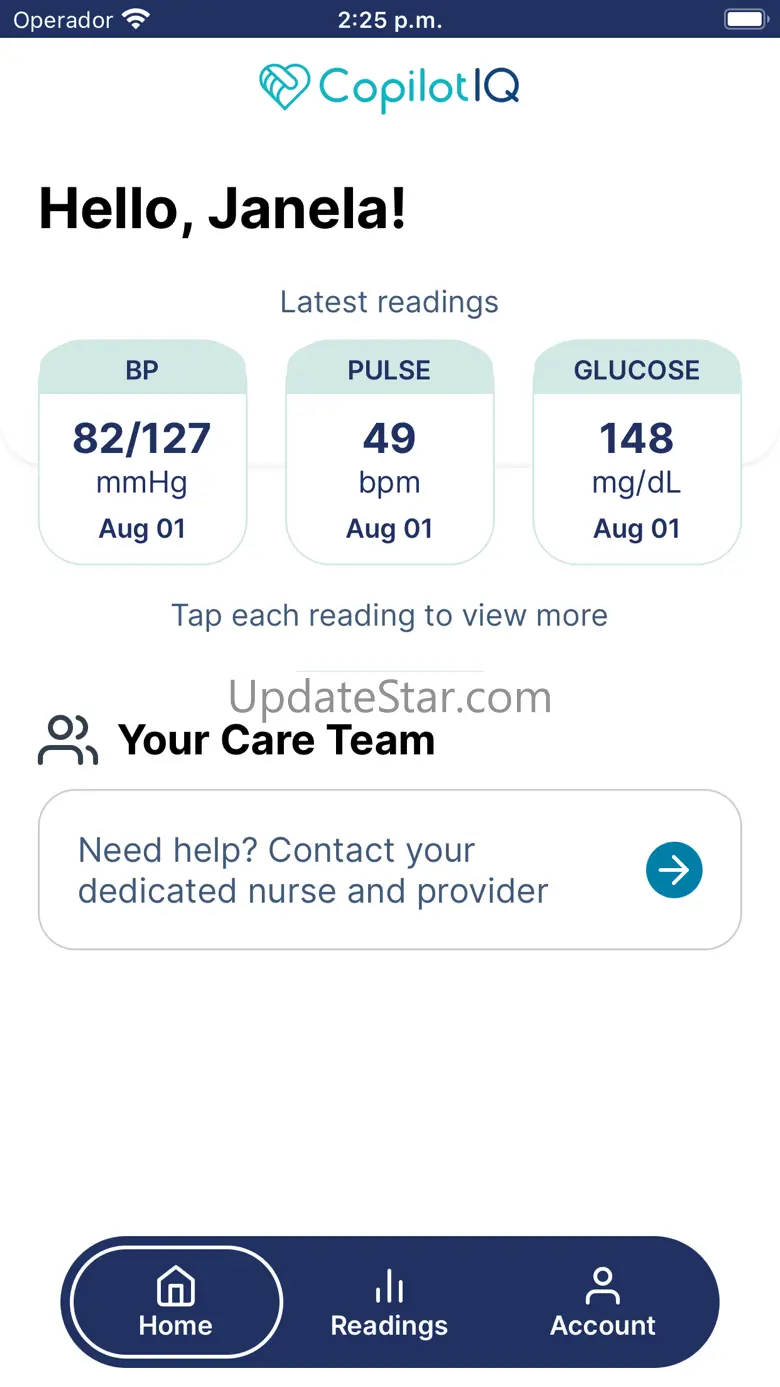This screenshot has width=780, height=1387.
Task: Open the Pulse reading card
Action: 390,452
